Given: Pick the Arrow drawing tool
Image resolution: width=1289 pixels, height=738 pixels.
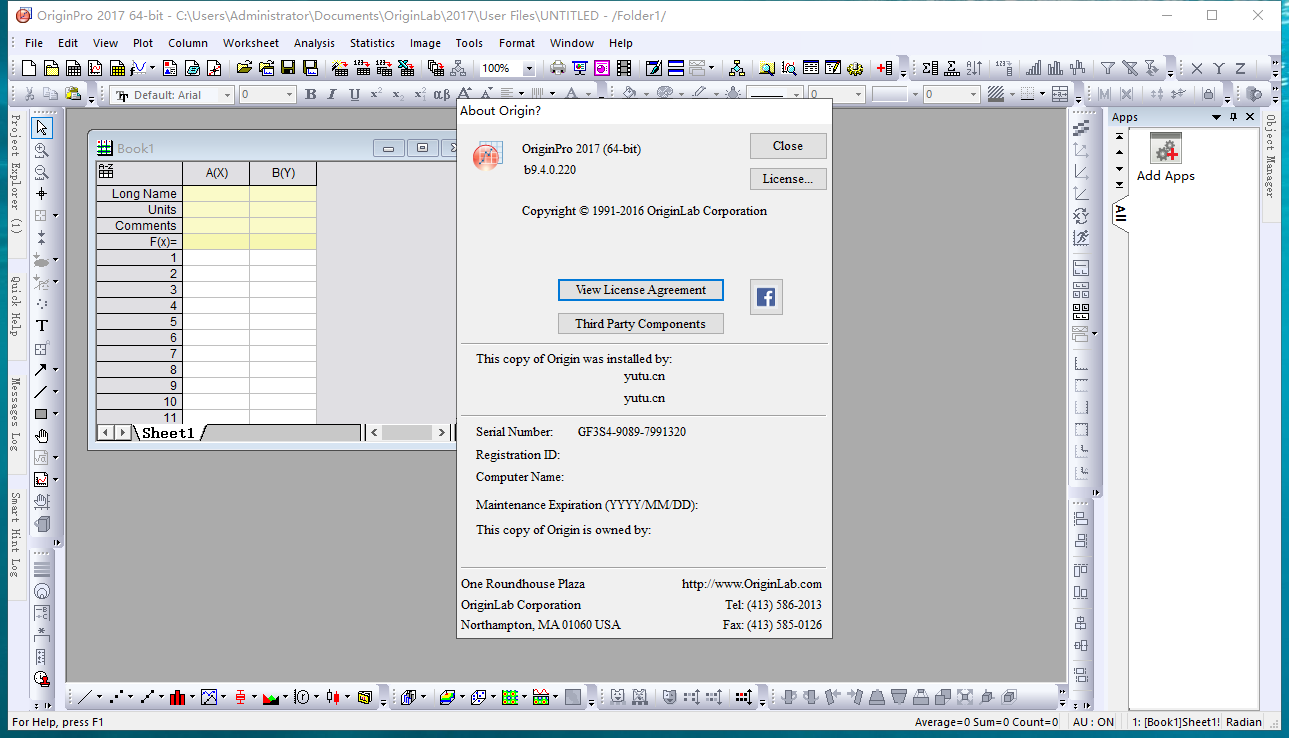Looking at the screenshot, I should pyautogui.click(x=41, y=370).
